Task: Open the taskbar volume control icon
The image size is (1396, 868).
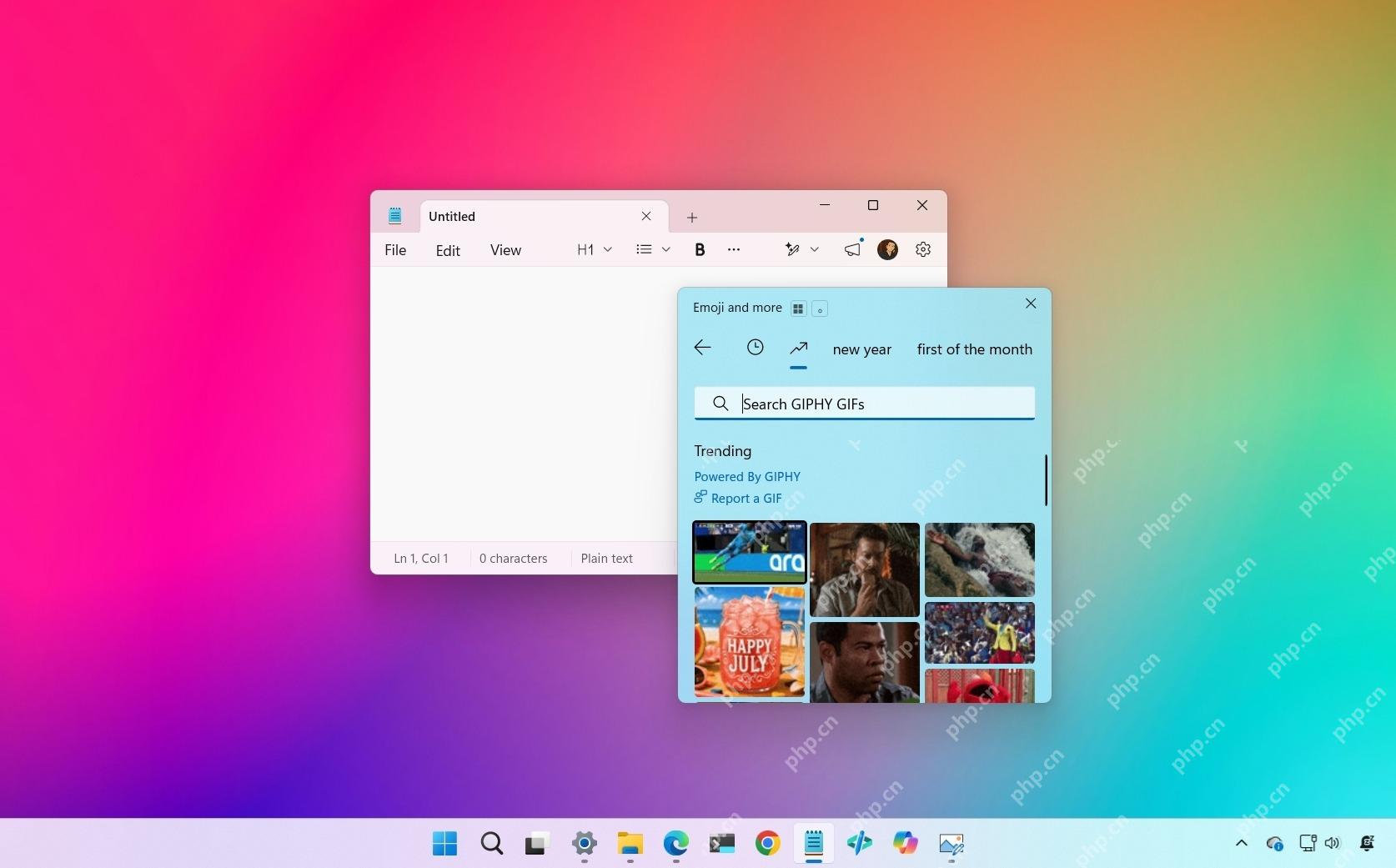Action: point(1332,843)
